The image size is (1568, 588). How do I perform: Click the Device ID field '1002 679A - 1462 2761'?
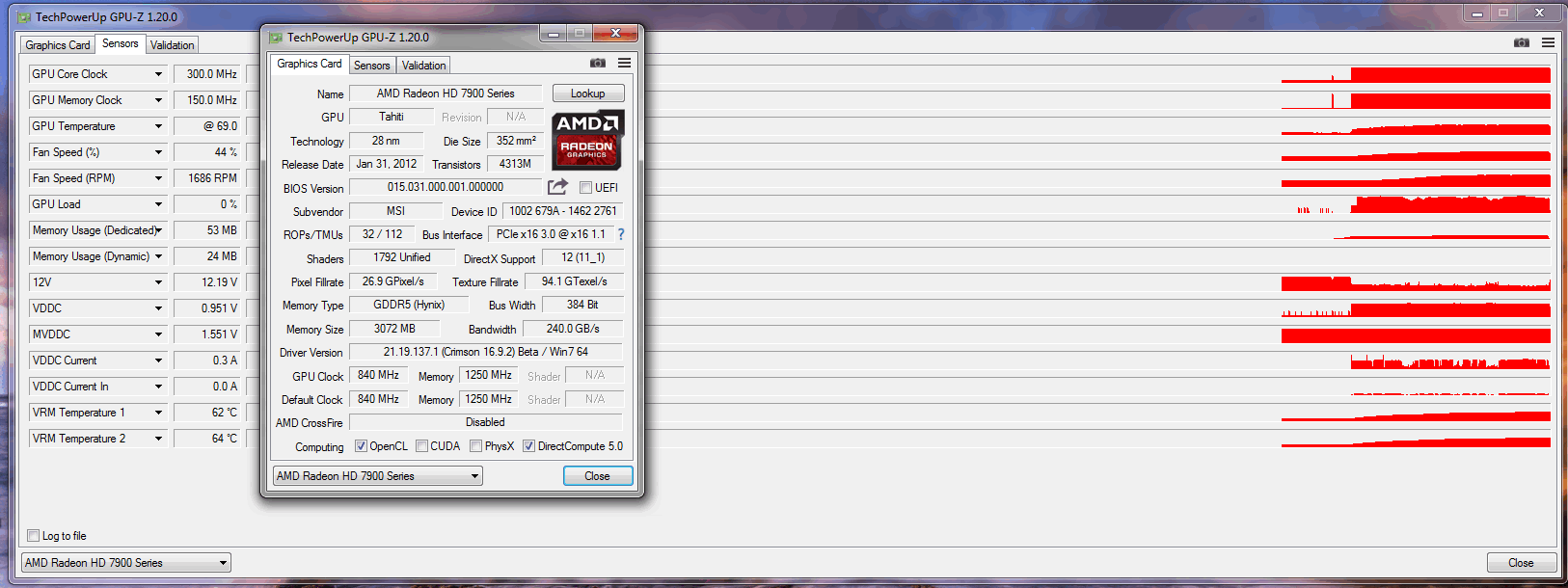(x=563, y=211)
